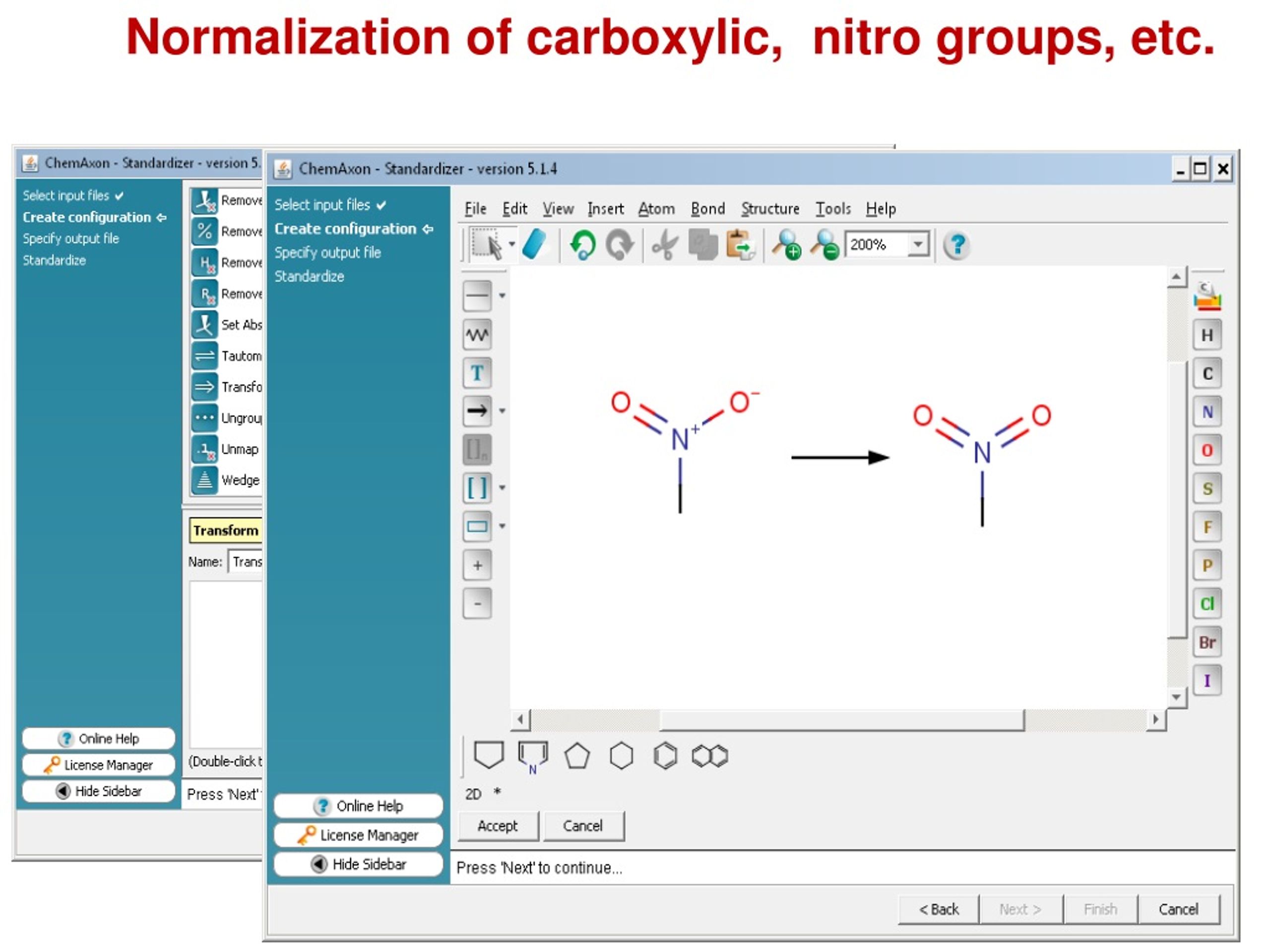The width and height of the screenshot is (1270, 952).
Task: Click the Zoom In magnifier
Action: (786, 245)
